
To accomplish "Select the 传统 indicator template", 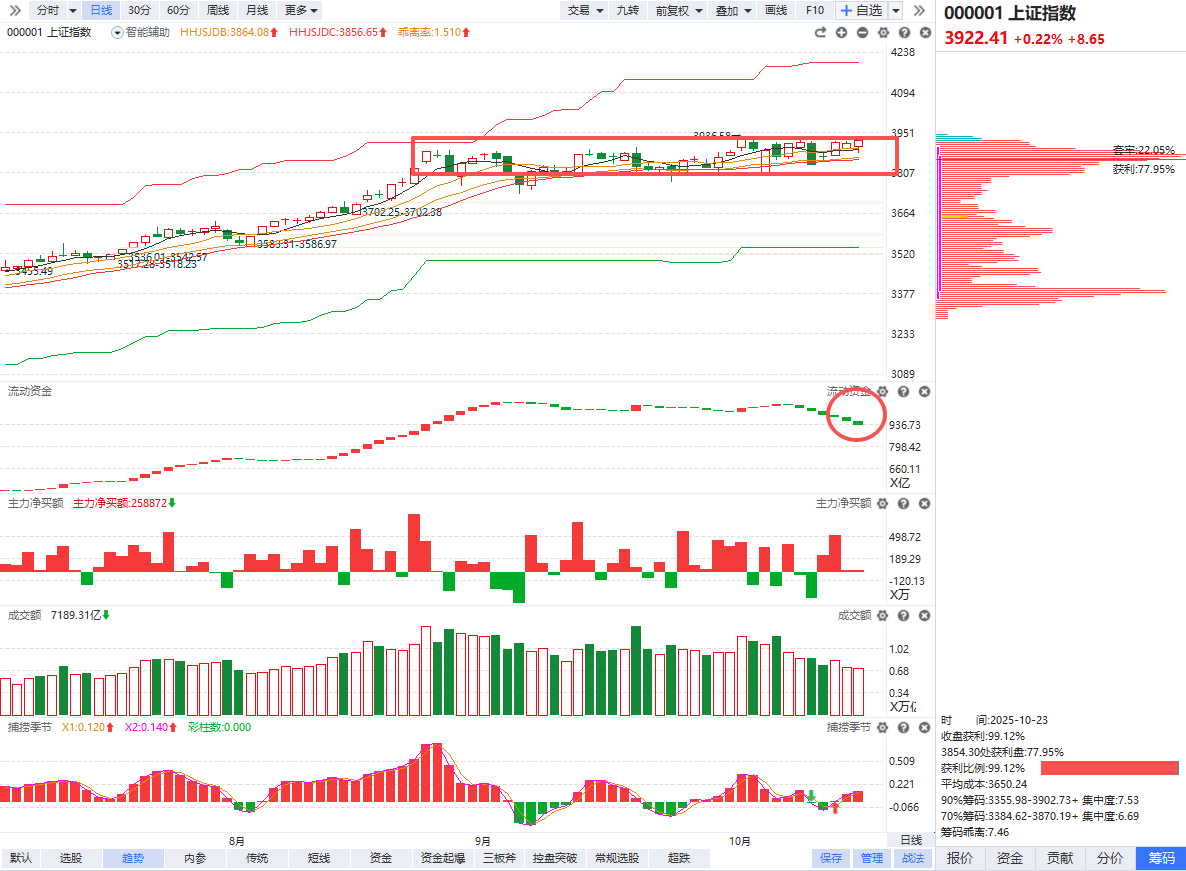I will (256, 858).
